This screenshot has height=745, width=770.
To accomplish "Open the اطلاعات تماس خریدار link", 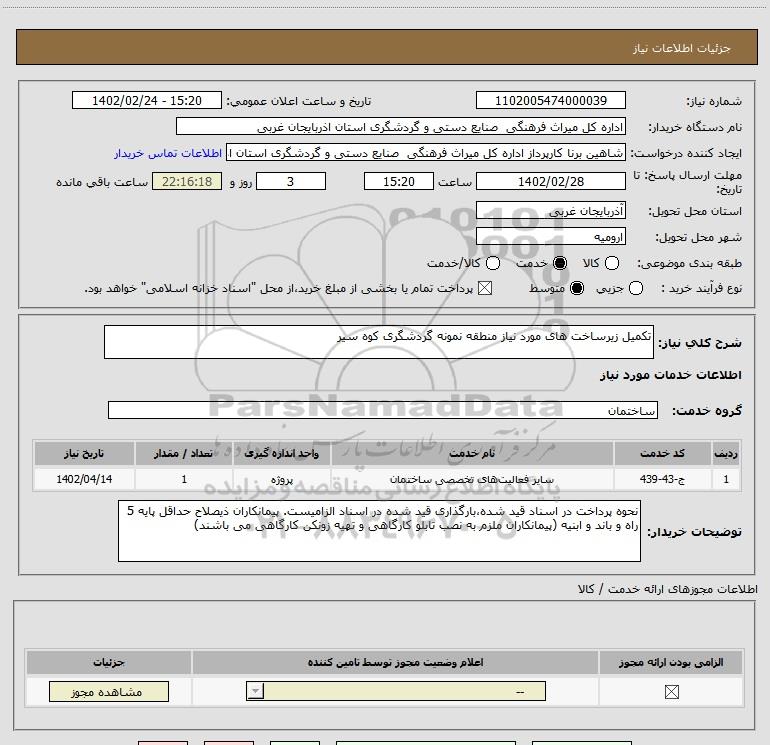I will (x=168, y=153).
